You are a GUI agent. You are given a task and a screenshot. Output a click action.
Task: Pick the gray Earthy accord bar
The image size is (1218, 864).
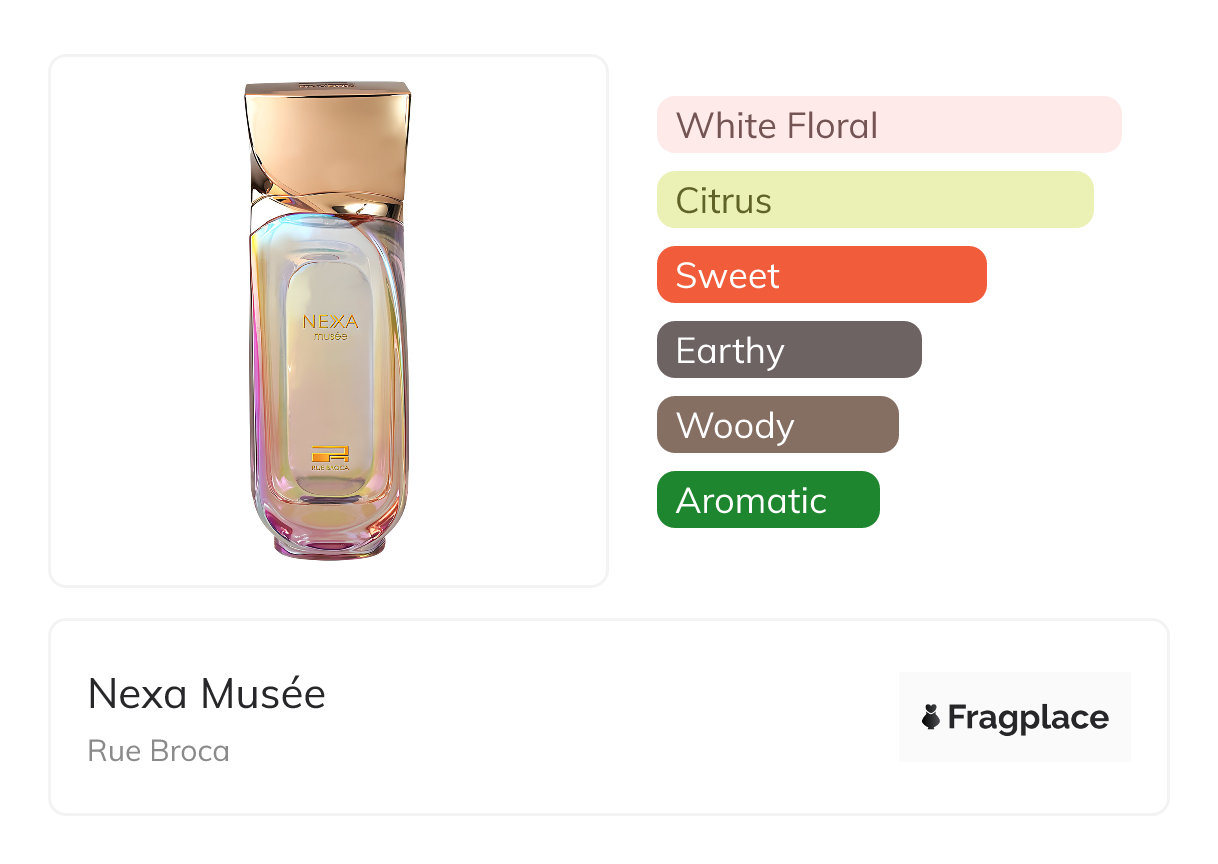788,350
